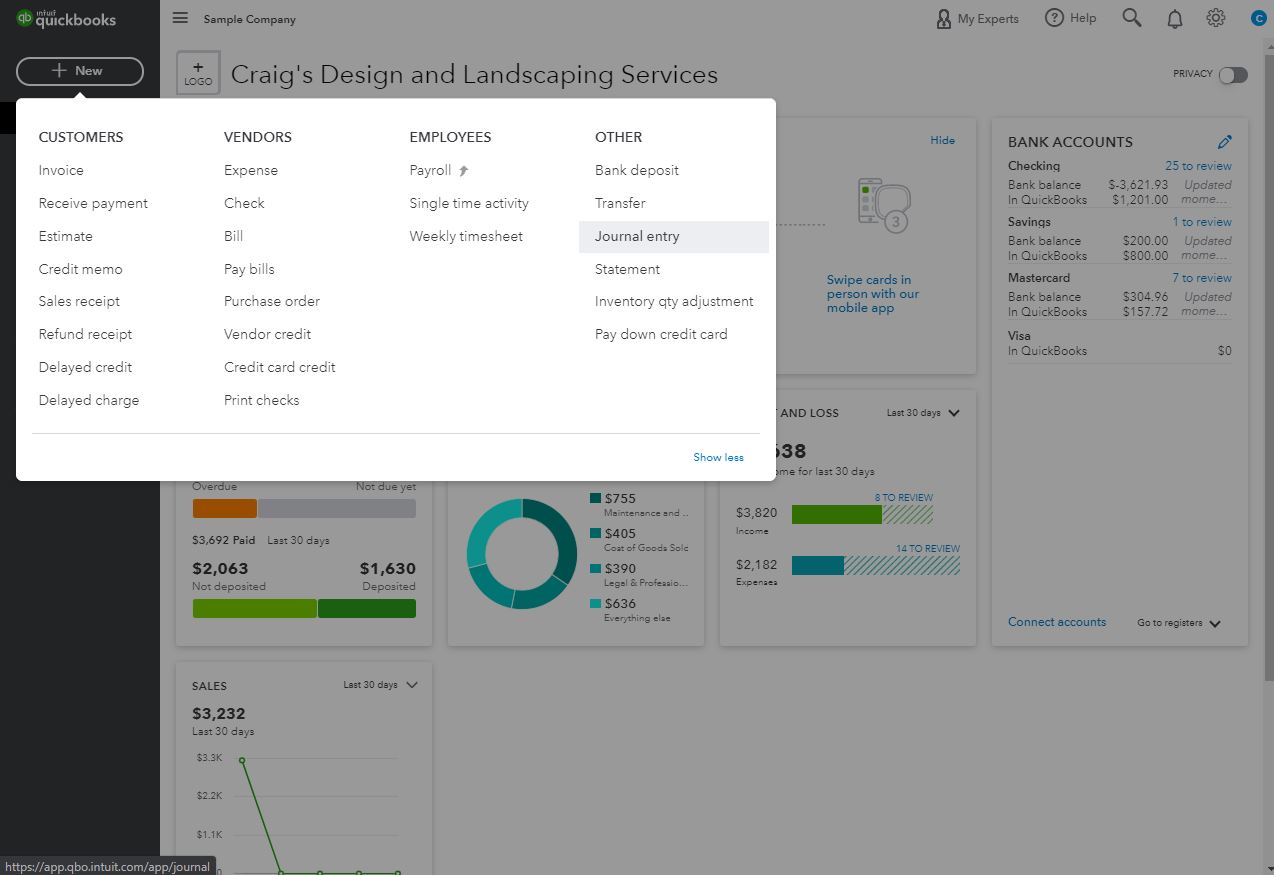Click Connect accounts link
This screenshot has width=1274, height=875.
coord(1057,622)
